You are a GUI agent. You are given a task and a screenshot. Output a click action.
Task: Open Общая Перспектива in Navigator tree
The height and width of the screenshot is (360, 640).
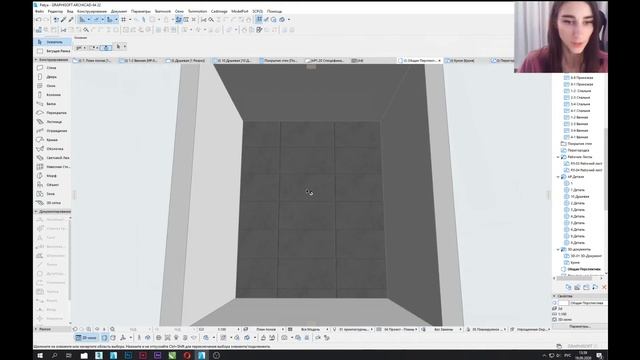pyautogui.click(x=584, y=269)
